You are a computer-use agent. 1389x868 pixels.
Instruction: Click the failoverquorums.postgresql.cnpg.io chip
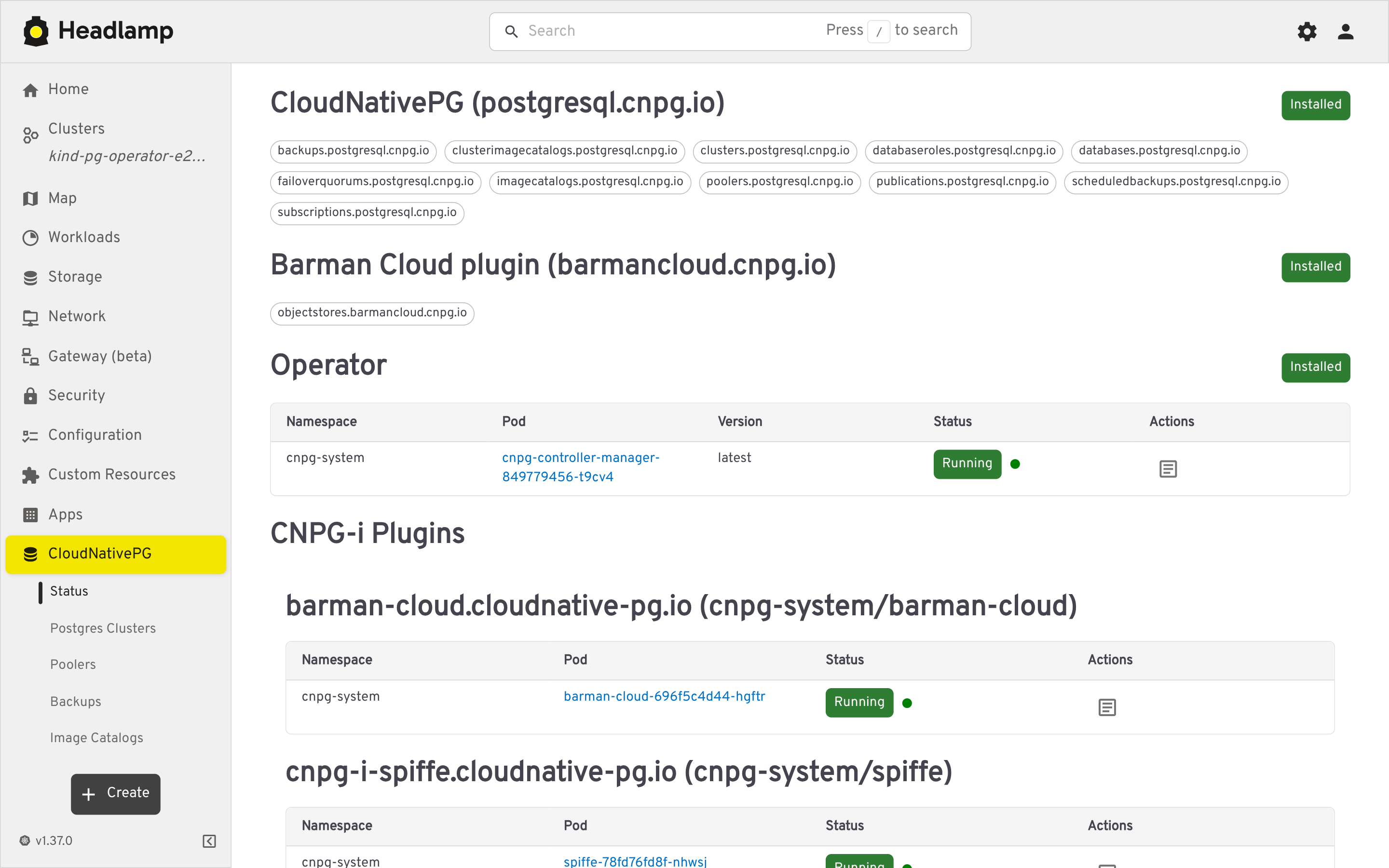376,182
